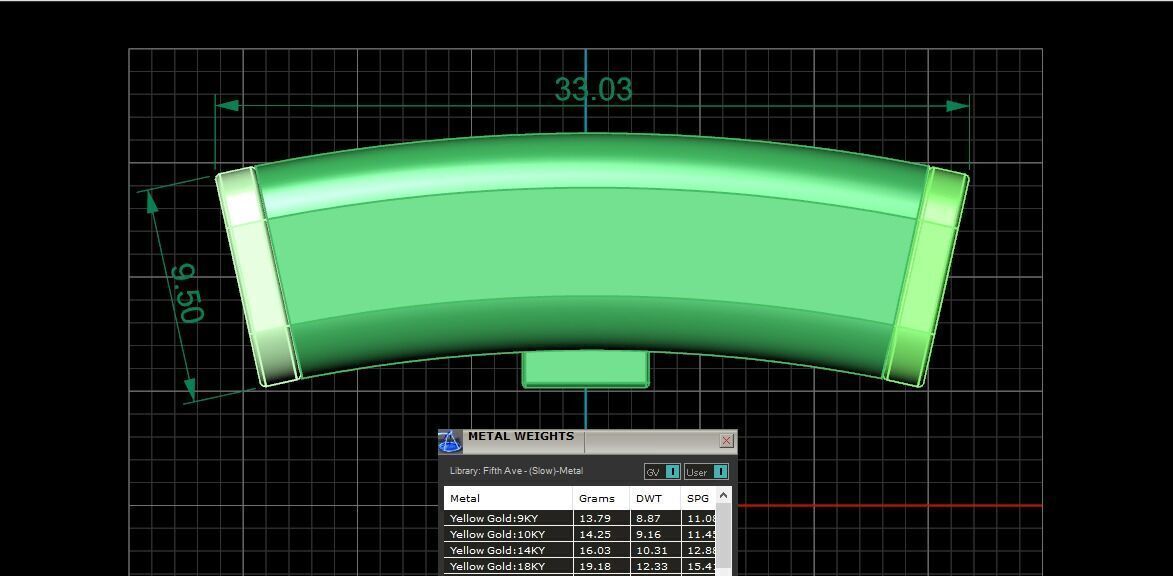
Task: Click the Library: Fifth Ave - (Slow)-Metal label
Action: [x=516, y=471]
